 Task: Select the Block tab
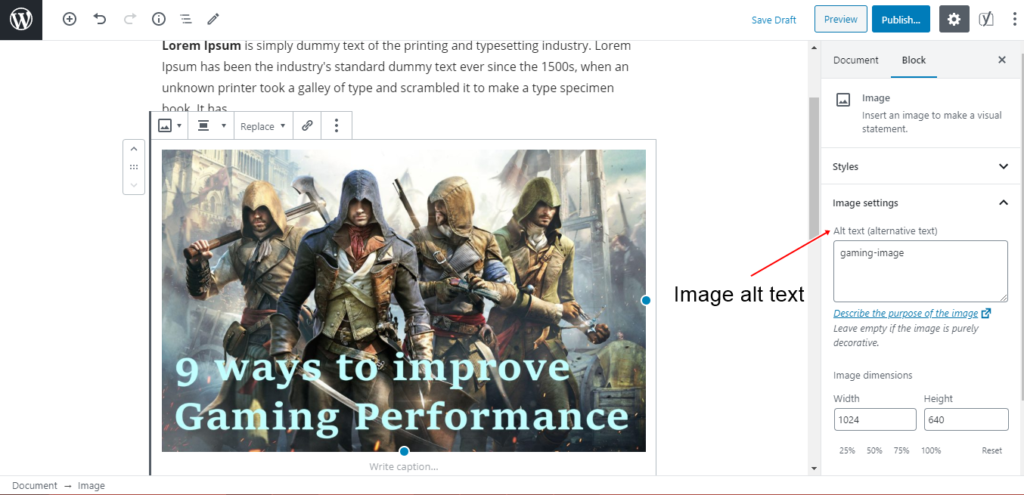point(914,60)
